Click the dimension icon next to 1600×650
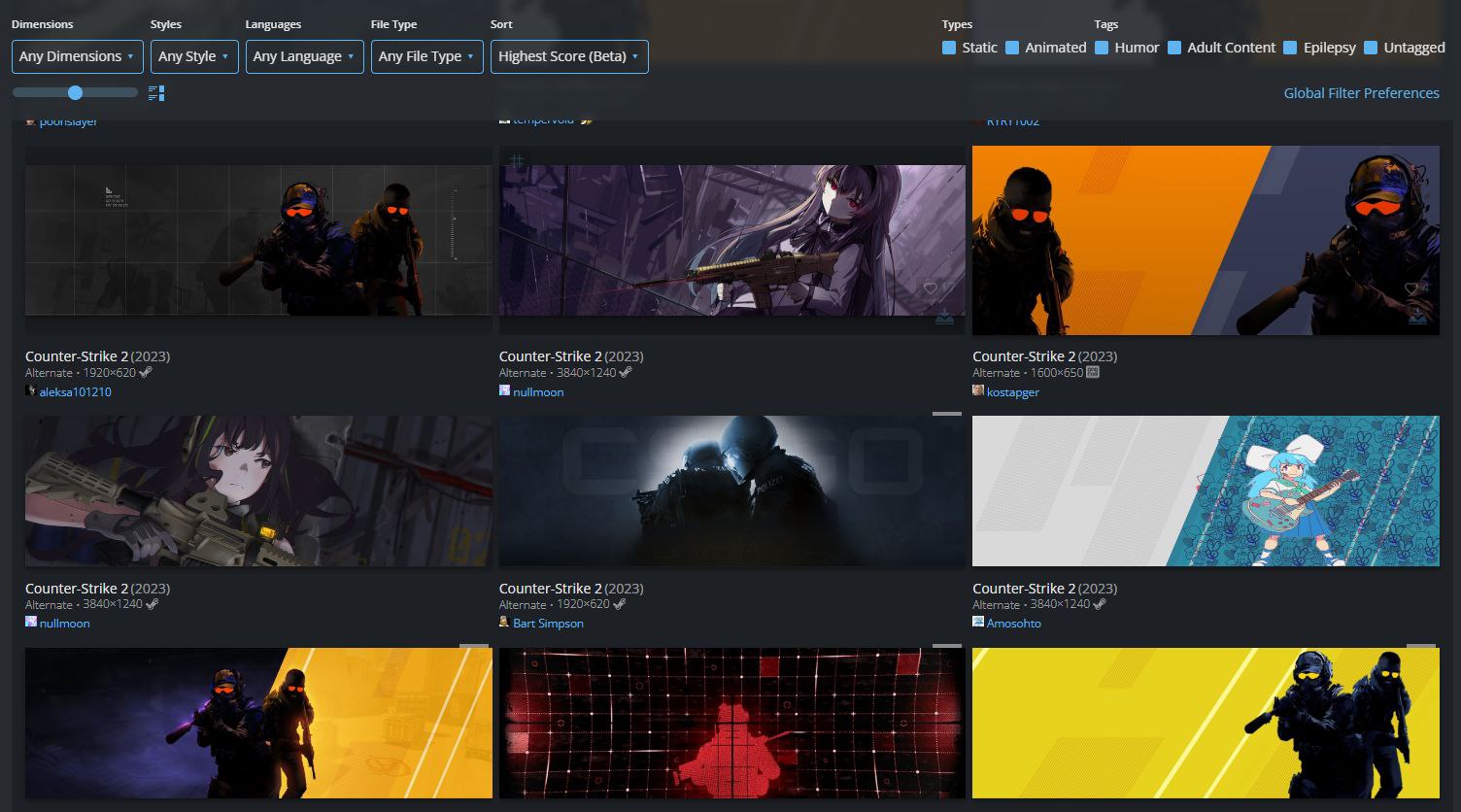Screen dimensions: 1461x812 coord(1093,372)
